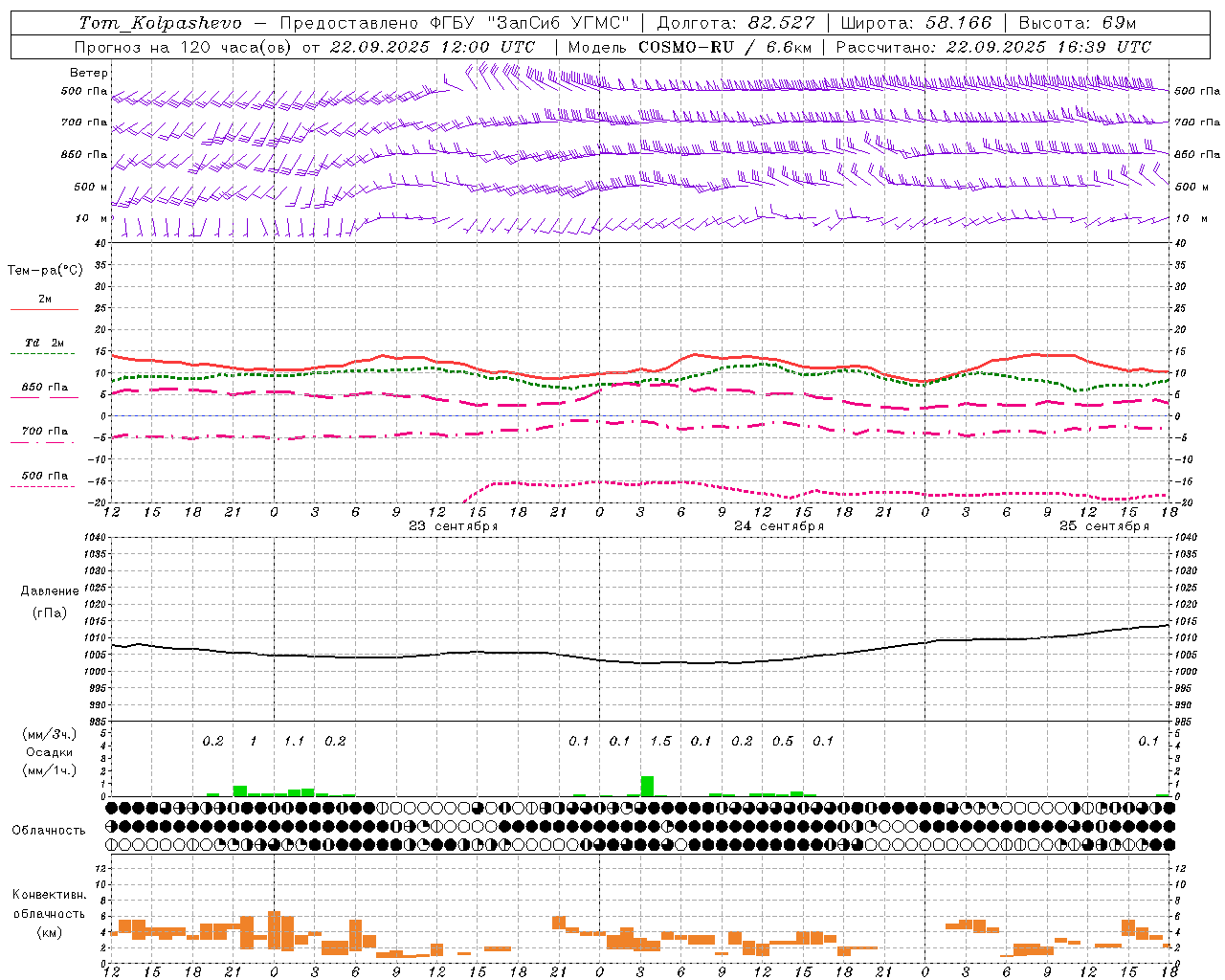Click the forecast start time 22.09.2025 12:00 UTC
Screen dimensions: 1225x980
432,46
